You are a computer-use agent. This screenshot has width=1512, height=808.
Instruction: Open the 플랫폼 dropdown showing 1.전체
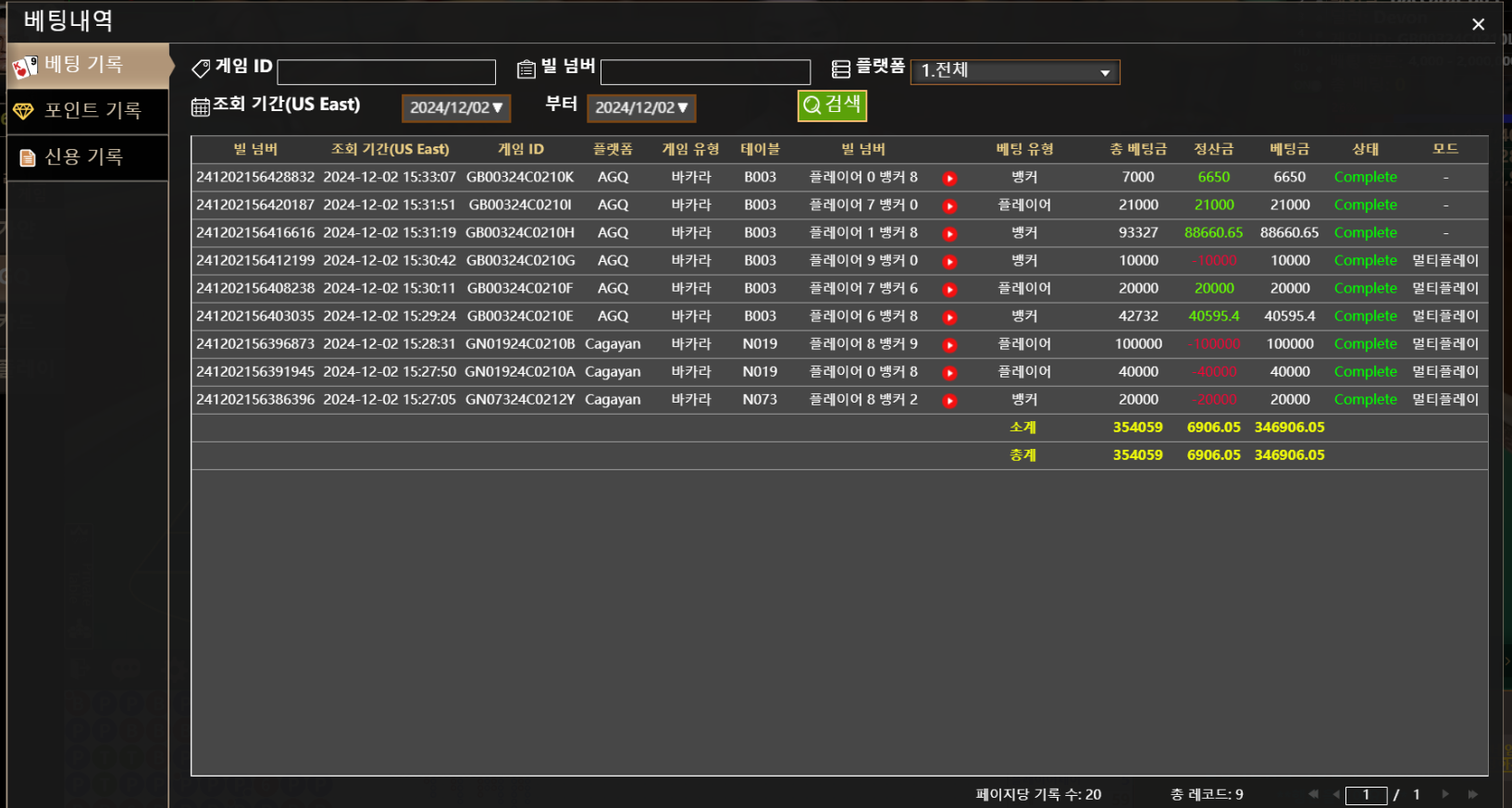[1015, 71]
